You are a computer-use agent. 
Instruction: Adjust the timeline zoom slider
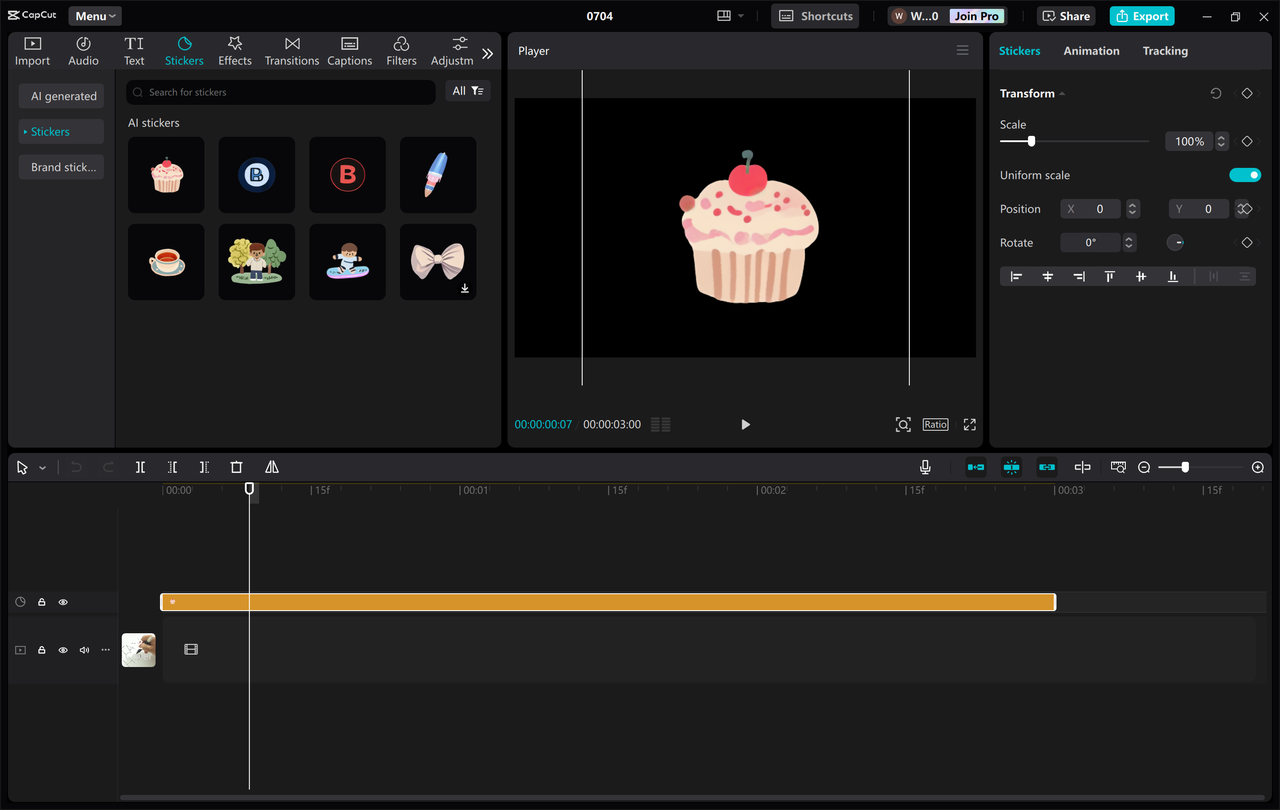1185,466
